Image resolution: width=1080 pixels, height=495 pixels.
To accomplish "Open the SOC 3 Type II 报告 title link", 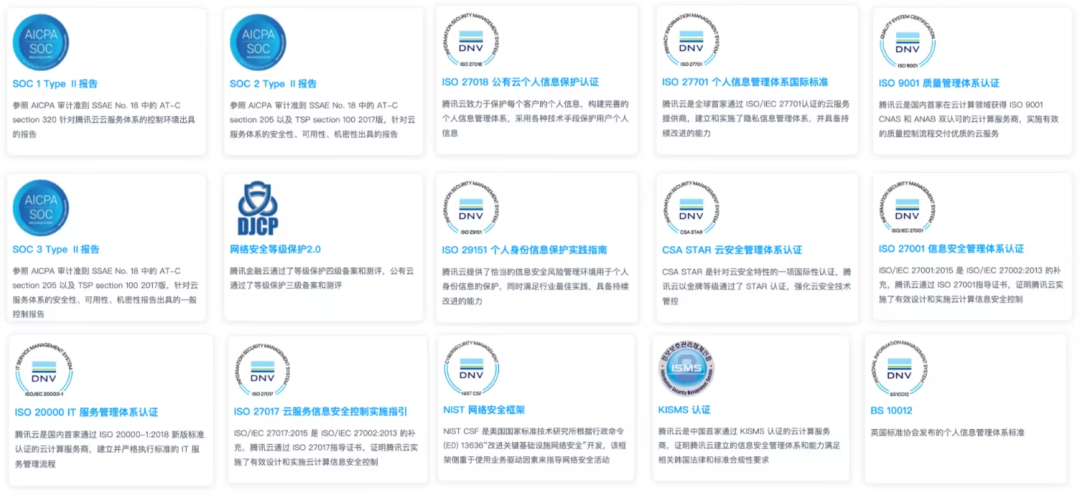I will pos(56,249).
